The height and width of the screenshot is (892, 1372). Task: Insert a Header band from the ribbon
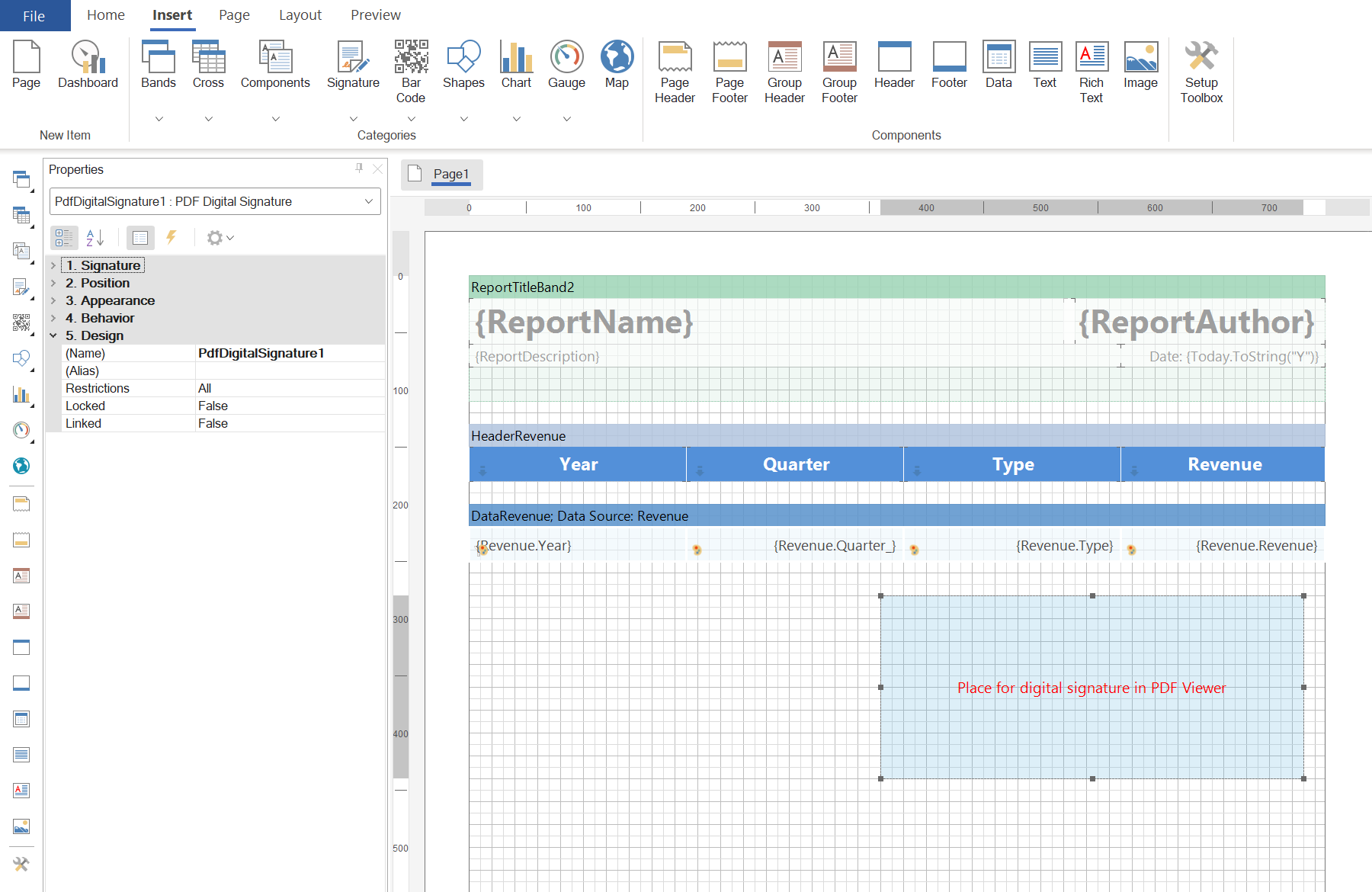[x=894, y=64]
